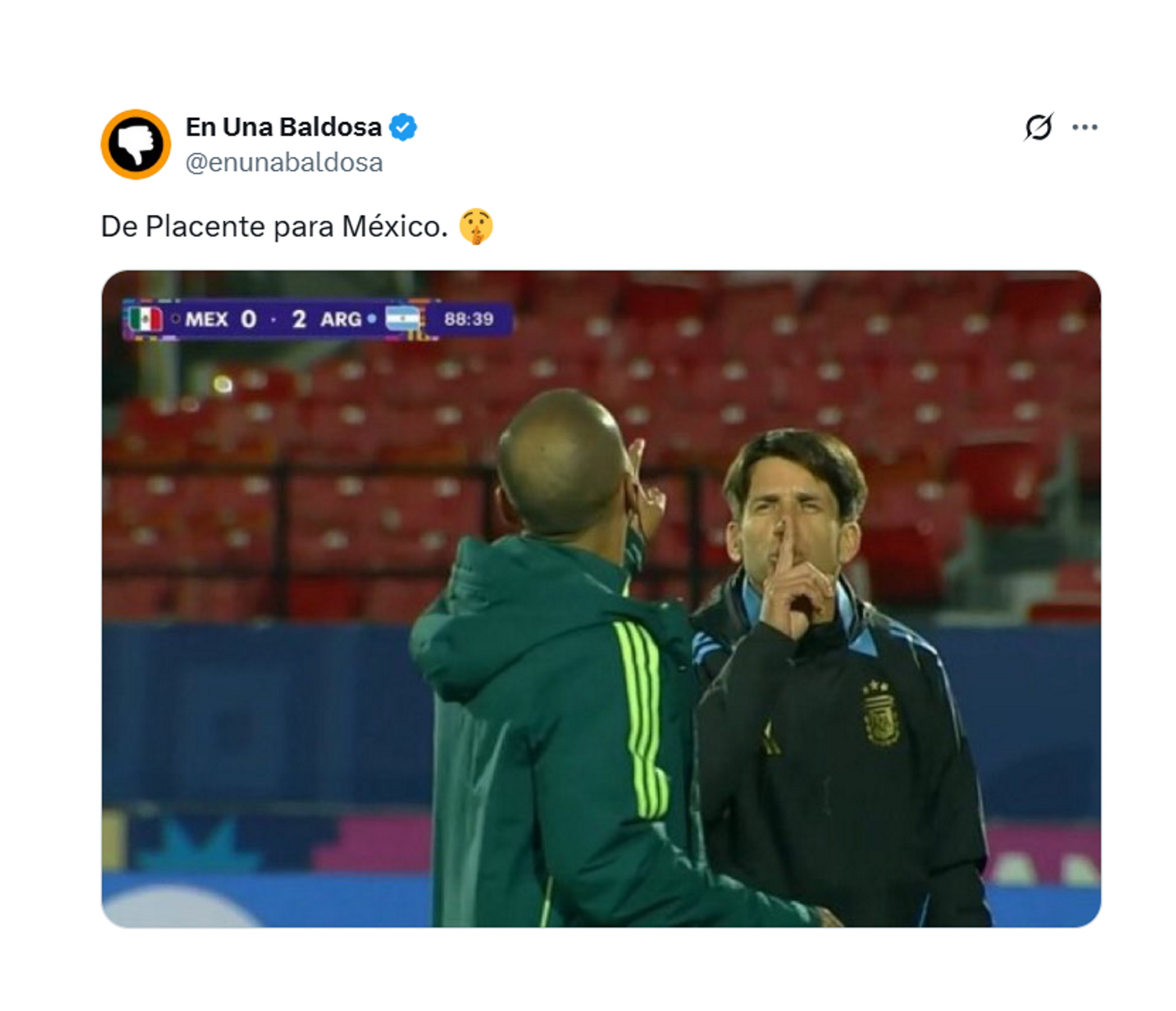Screen dimensions: 1176x1011
Task: Click the En Una Baldosa display name
Action: point(284,127)
